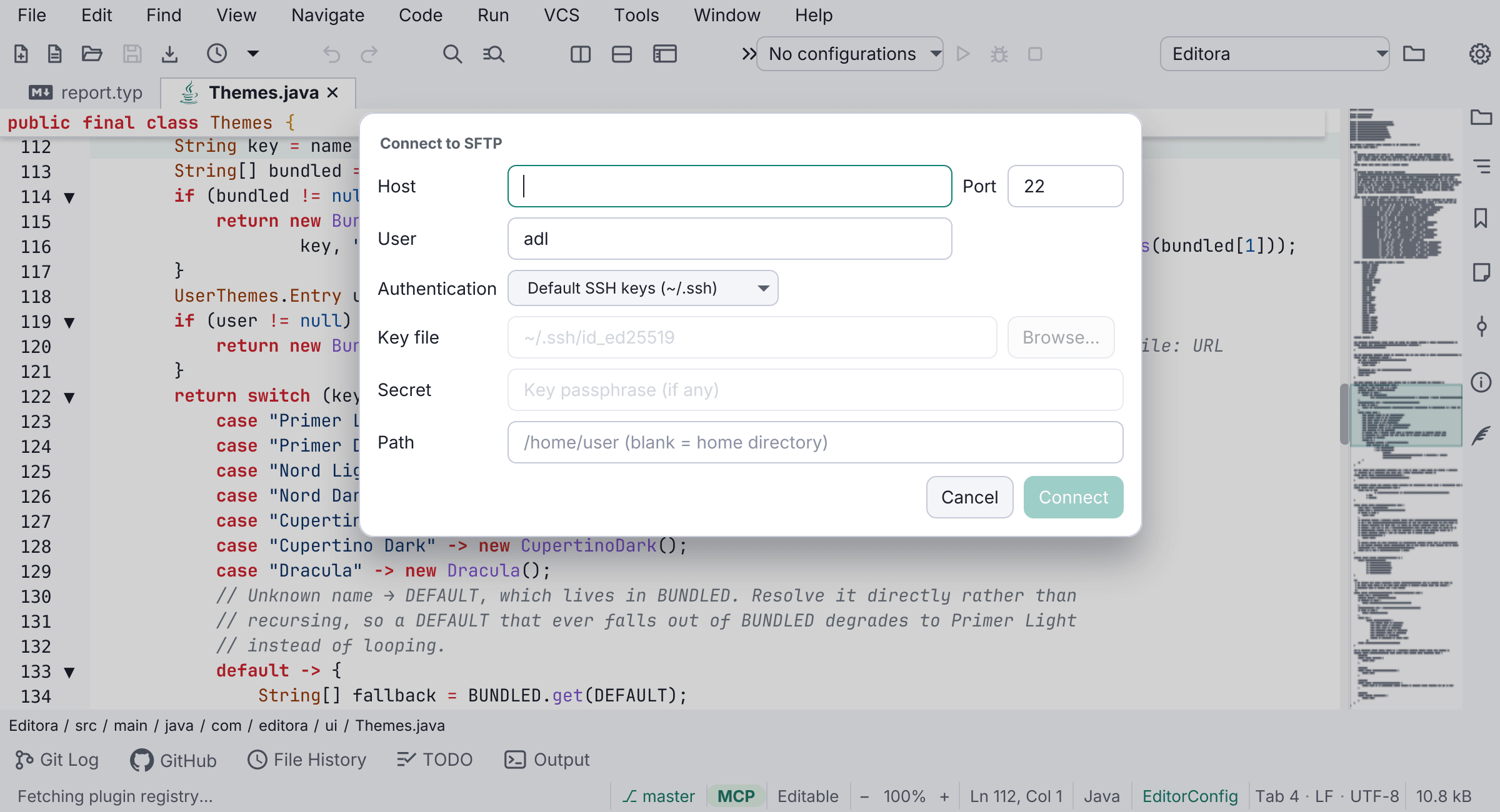Screen dimensions: 1500x812
Task: Toggle the Editable status indicator
Action: [x=807, y=796]
